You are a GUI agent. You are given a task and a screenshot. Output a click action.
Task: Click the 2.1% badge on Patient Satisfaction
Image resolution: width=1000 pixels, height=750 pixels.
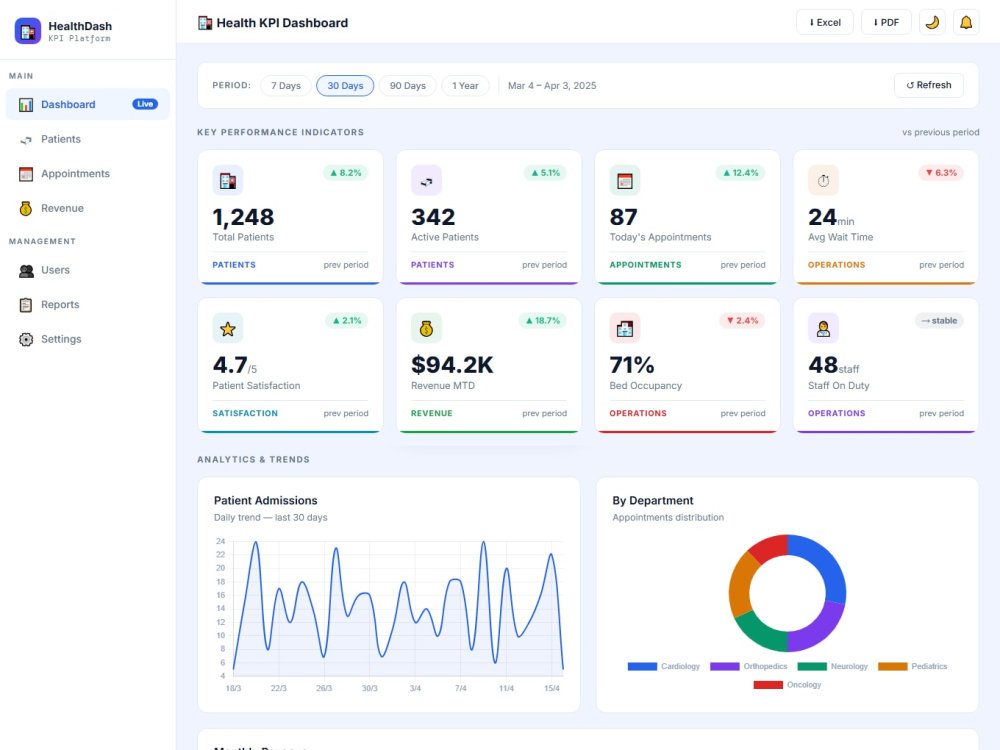coord(347,321)
